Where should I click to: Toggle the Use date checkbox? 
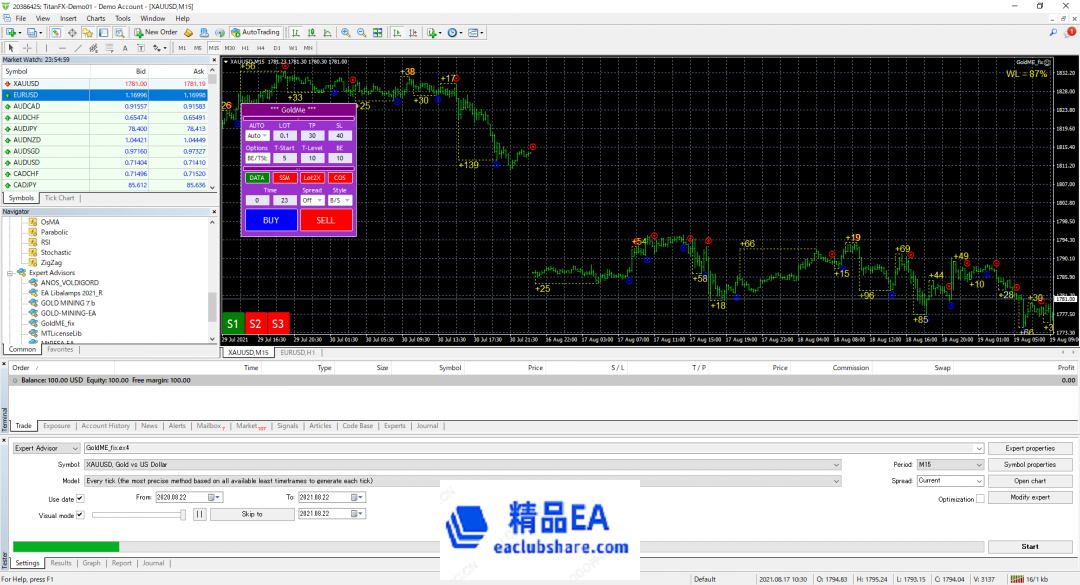[x=80, y=498]
